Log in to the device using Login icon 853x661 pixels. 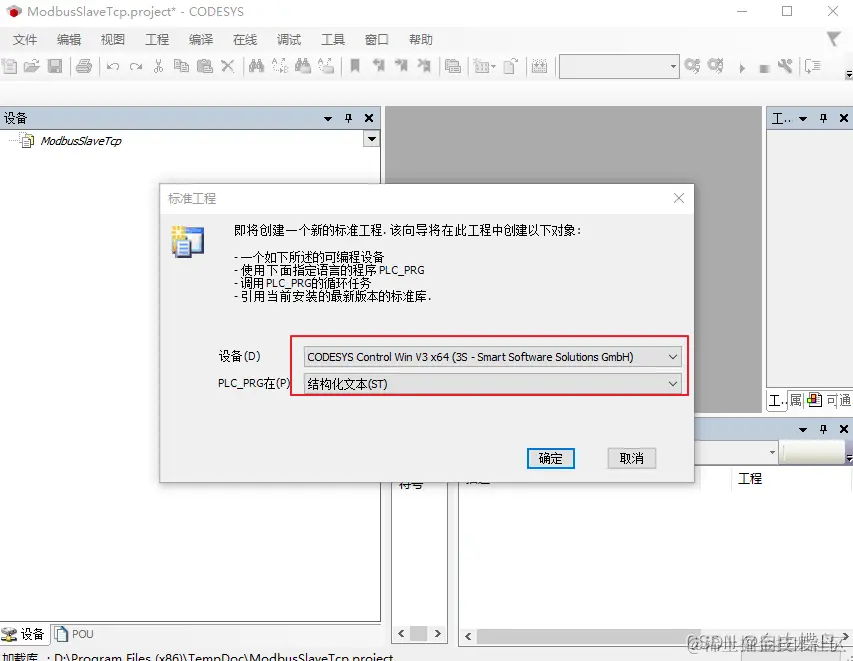tap(690, 67)
